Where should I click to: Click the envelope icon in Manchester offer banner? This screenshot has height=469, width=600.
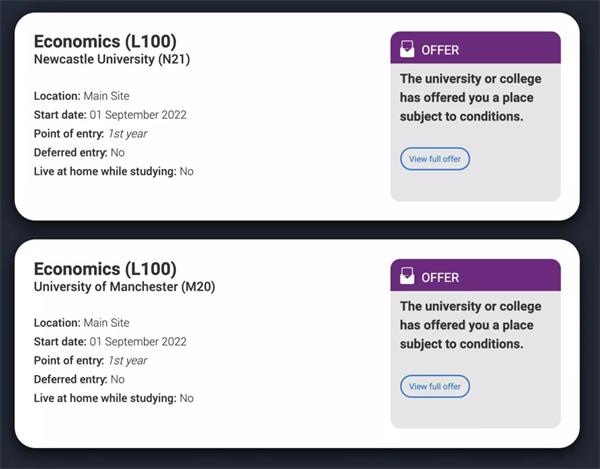tap(407, 276)
